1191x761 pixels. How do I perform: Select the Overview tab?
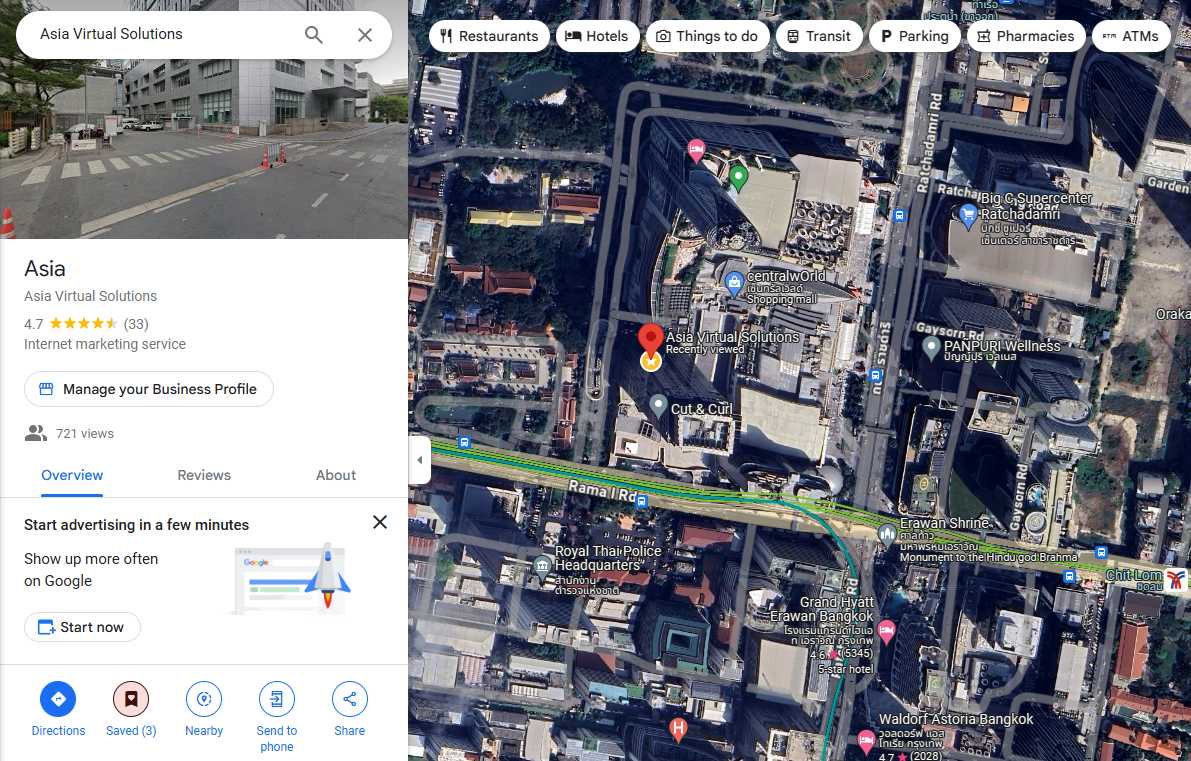(72, 475)
